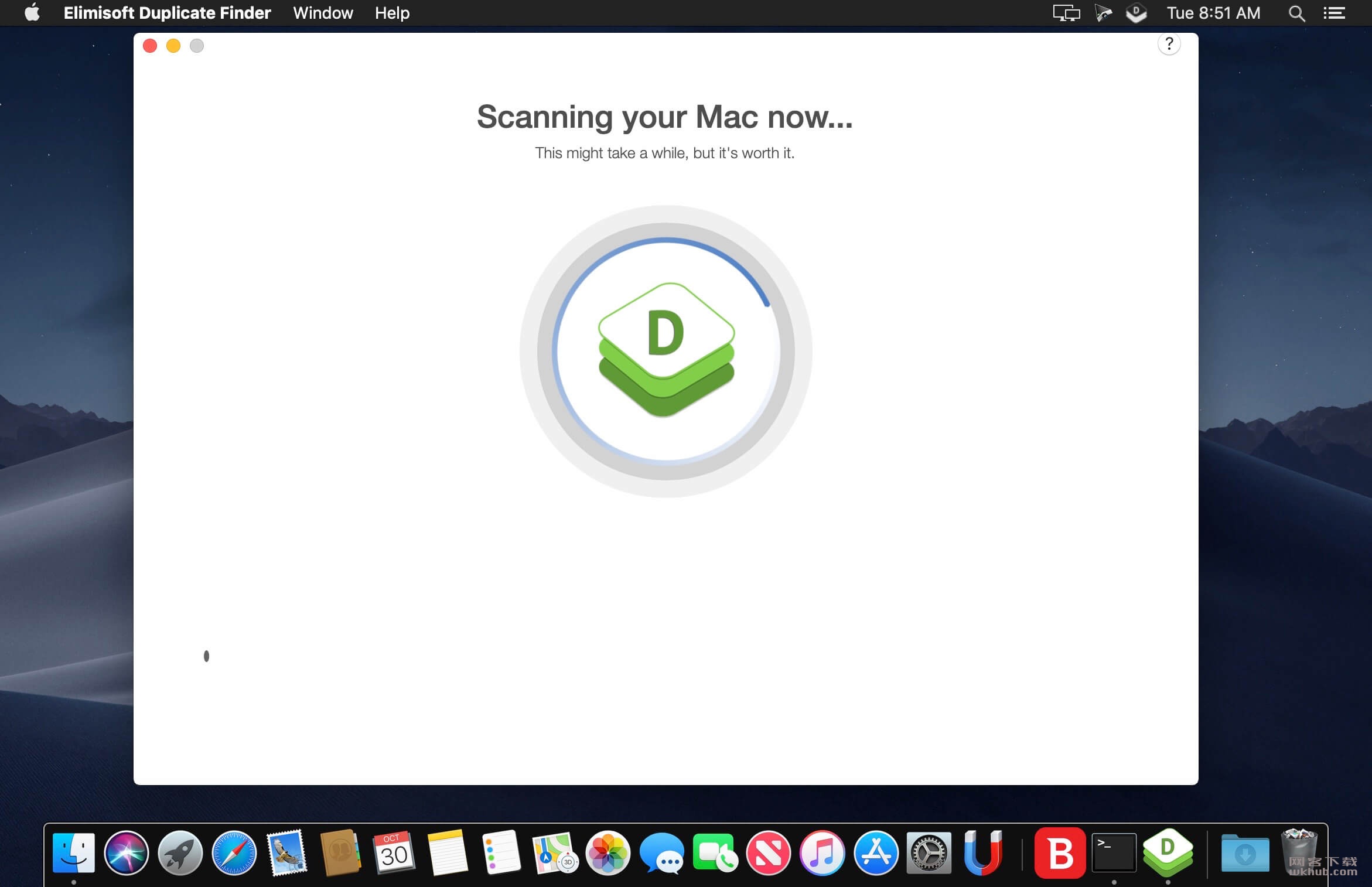Image resolution: width=1372 pixels, height=887 pixels.
Task: Click Duplicate Finder icon in Dock
Action: pos(1168,852)
